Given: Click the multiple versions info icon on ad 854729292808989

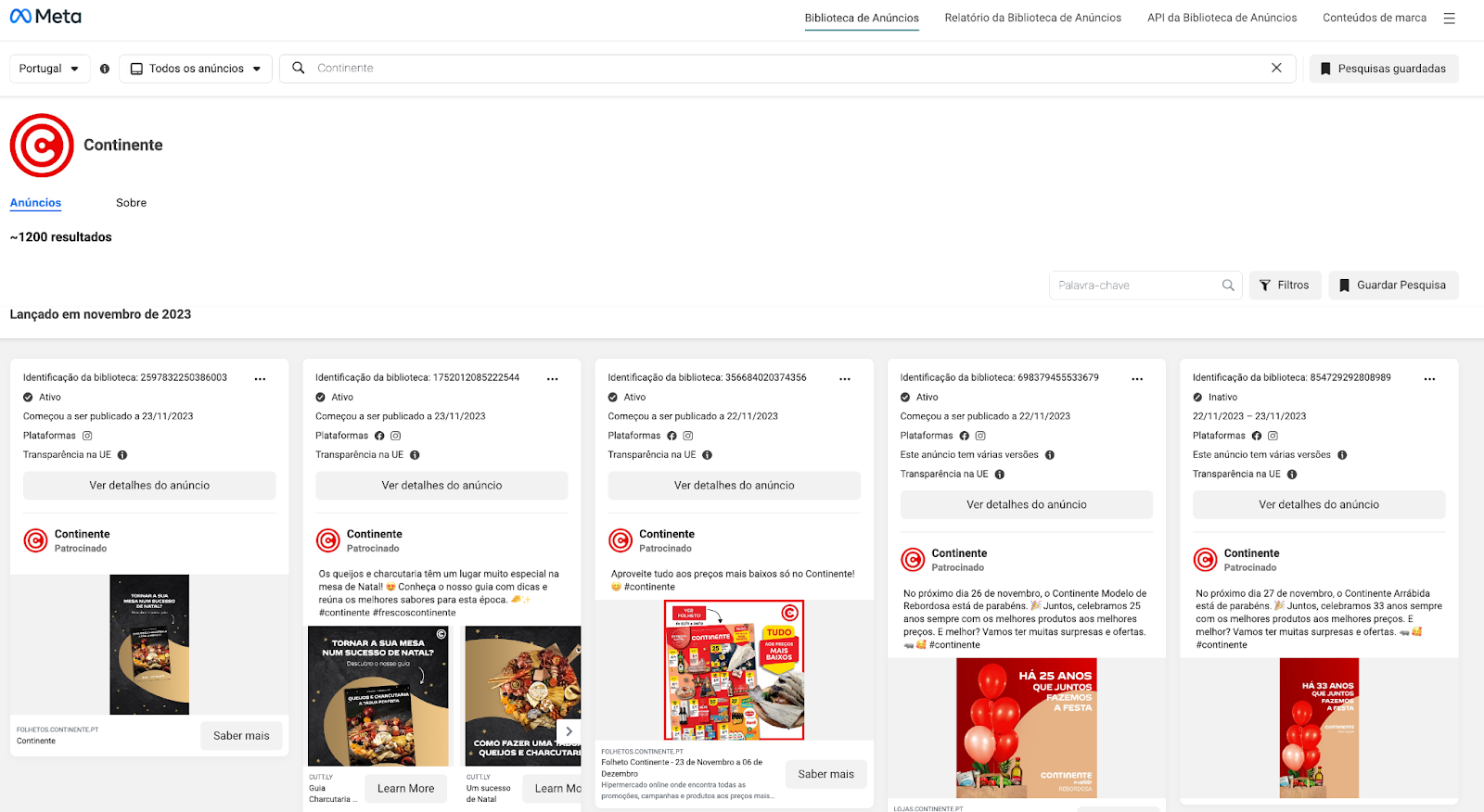Looking at the screenshot, I should [1342, 455].
